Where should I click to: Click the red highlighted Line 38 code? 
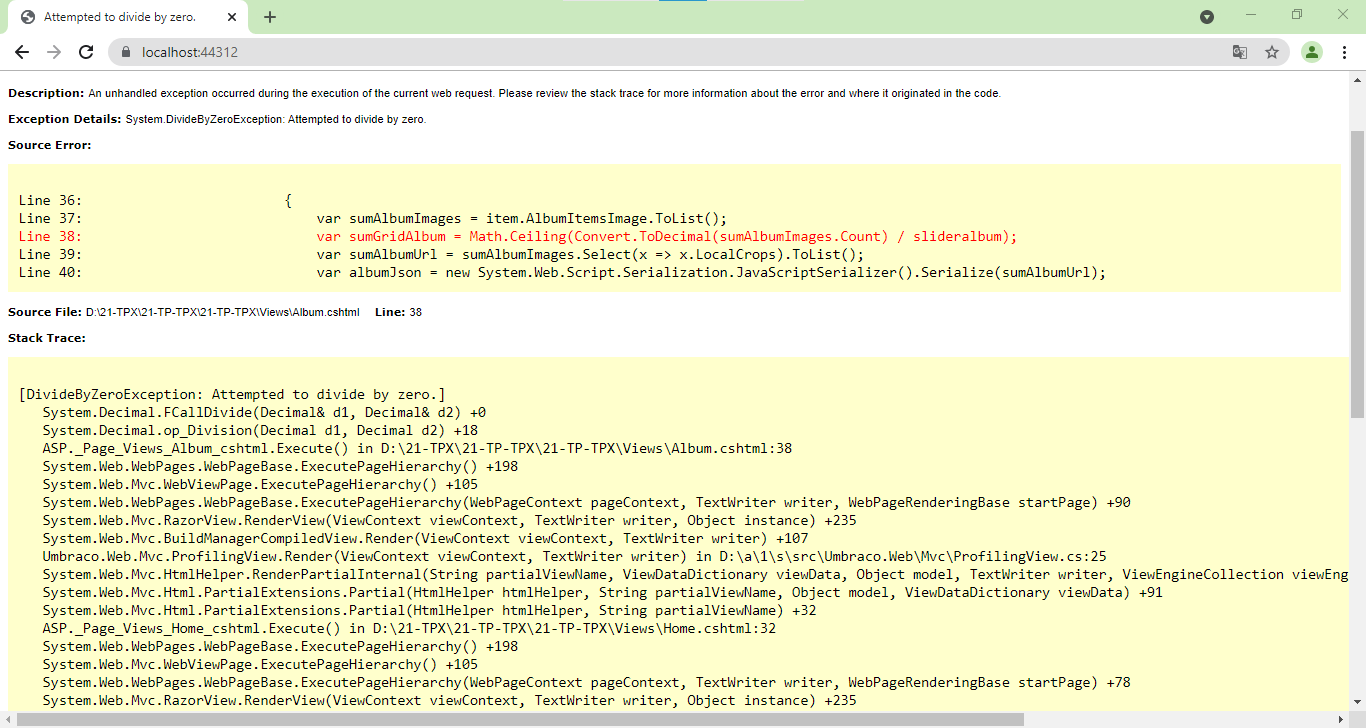pyautogui.click(x=666, y=236)
